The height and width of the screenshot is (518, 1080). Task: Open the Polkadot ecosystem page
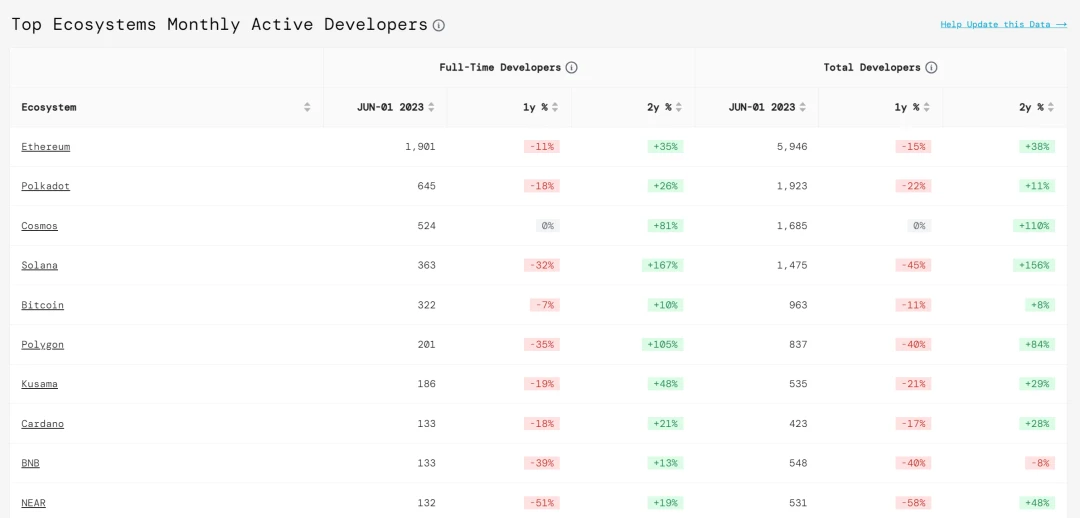[46, 186]
